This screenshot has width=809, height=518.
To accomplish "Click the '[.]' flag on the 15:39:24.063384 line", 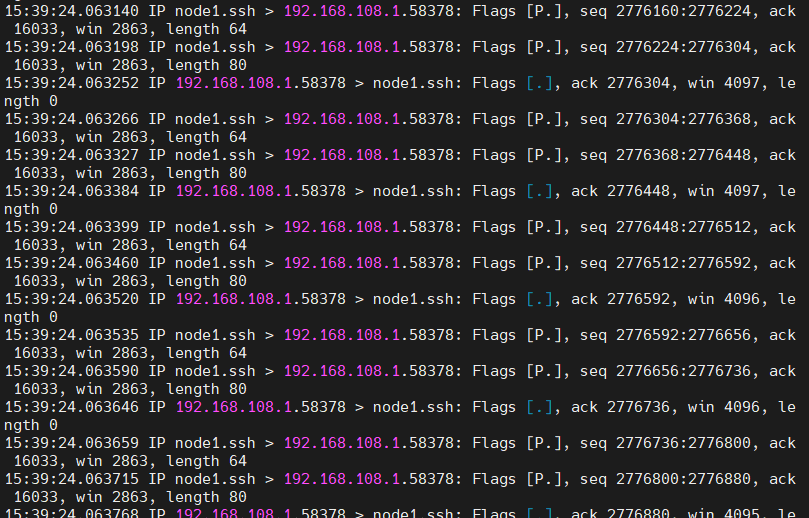I will coord(539,191).
